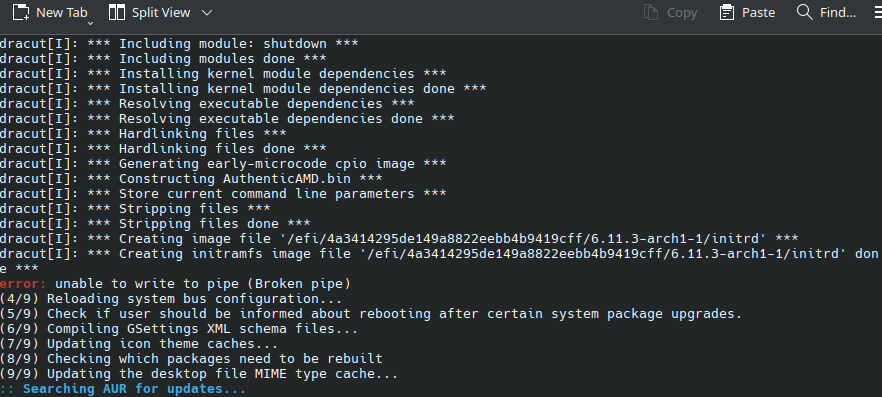The height and width of the screenshot is (397, 882).
Task: Click 'Including module: shutdown' output line
Action: point(179,43)
